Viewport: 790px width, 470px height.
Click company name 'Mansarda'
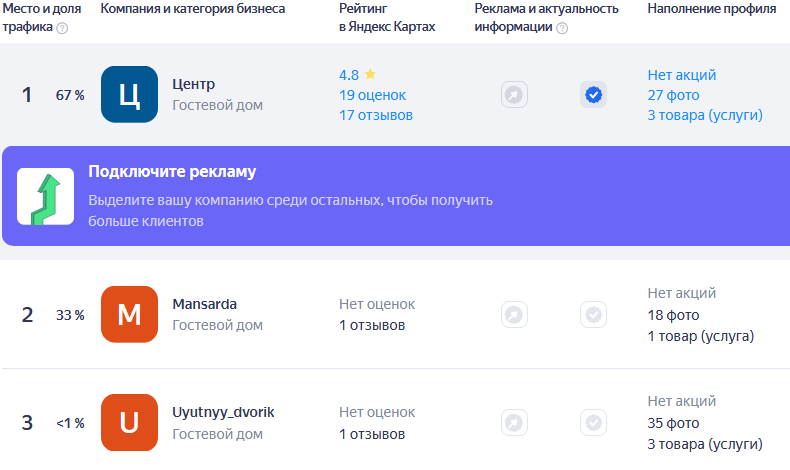pyautogui.click(x=205, y=304)
